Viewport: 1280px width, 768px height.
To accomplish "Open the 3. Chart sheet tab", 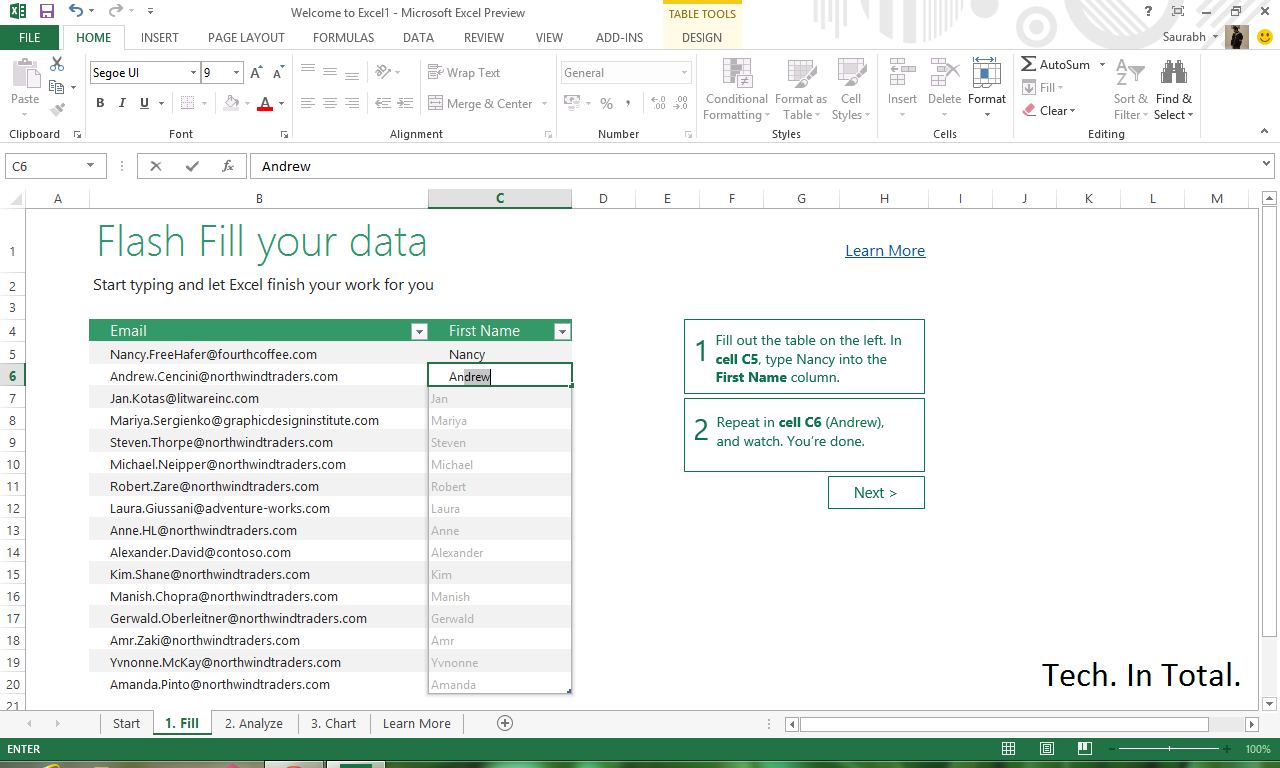I will pyautogui.click(x=333, y=722).
